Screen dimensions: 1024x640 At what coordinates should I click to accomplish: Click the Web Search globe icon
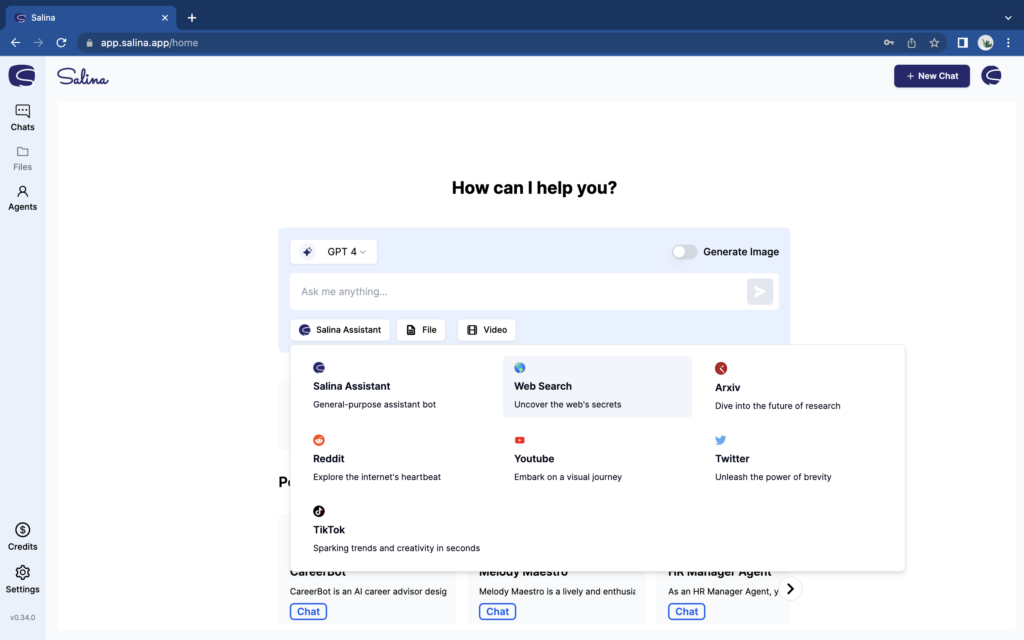(519, 368)
